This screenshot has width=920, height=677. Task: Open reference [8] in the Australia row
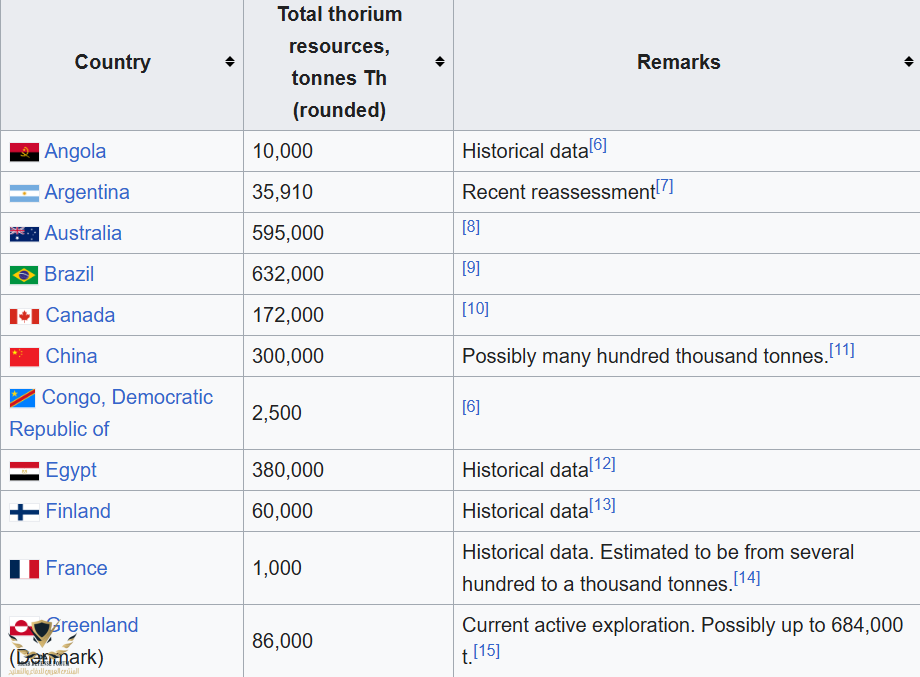click(x=471, y=227)
